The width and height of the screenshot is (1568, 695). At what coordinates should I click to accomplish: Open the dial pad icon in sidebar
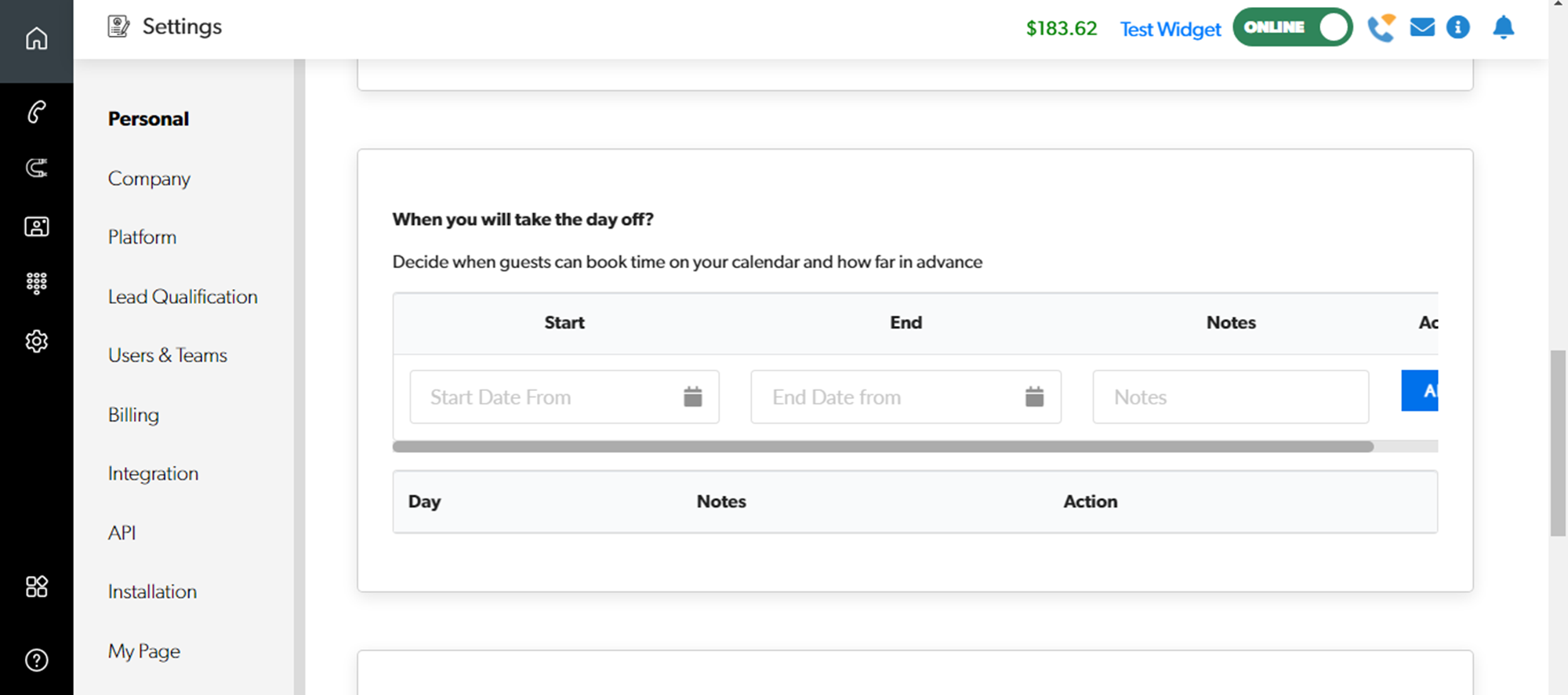coord(36,283)
